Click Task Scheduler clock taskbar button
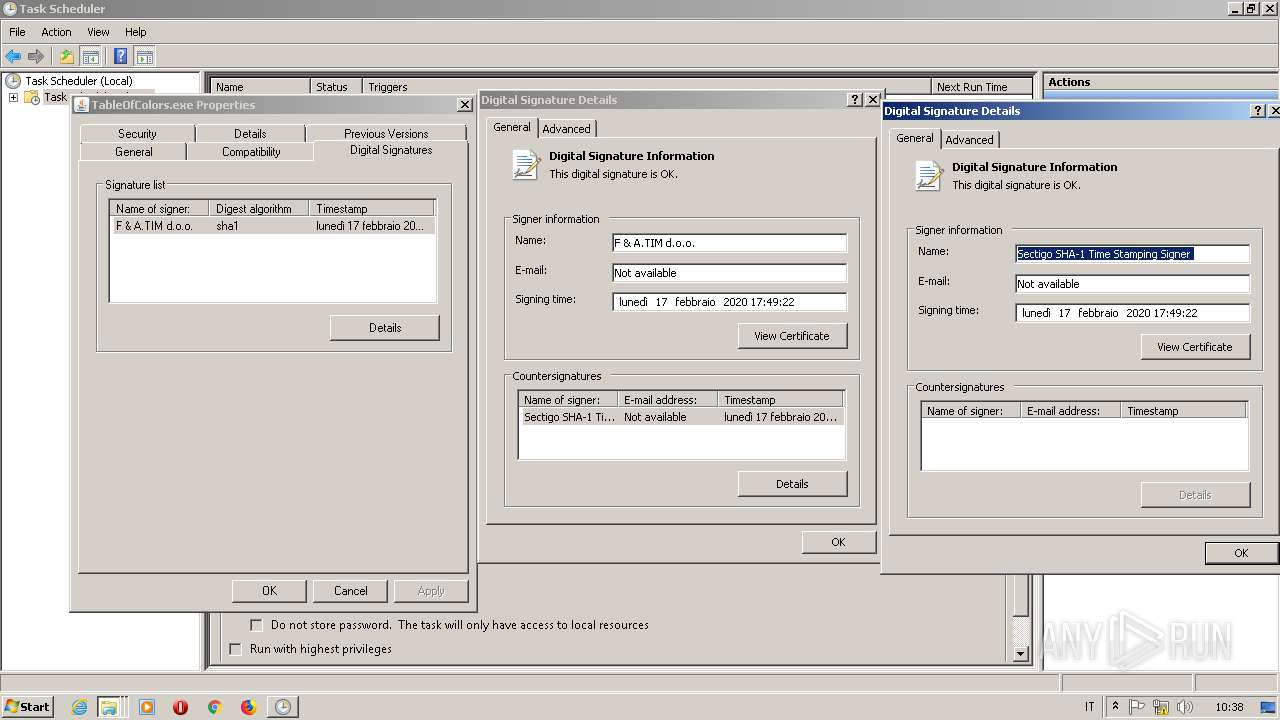Screen dimensions: 1280x720 pyautogui.click(x=283, y=707)
